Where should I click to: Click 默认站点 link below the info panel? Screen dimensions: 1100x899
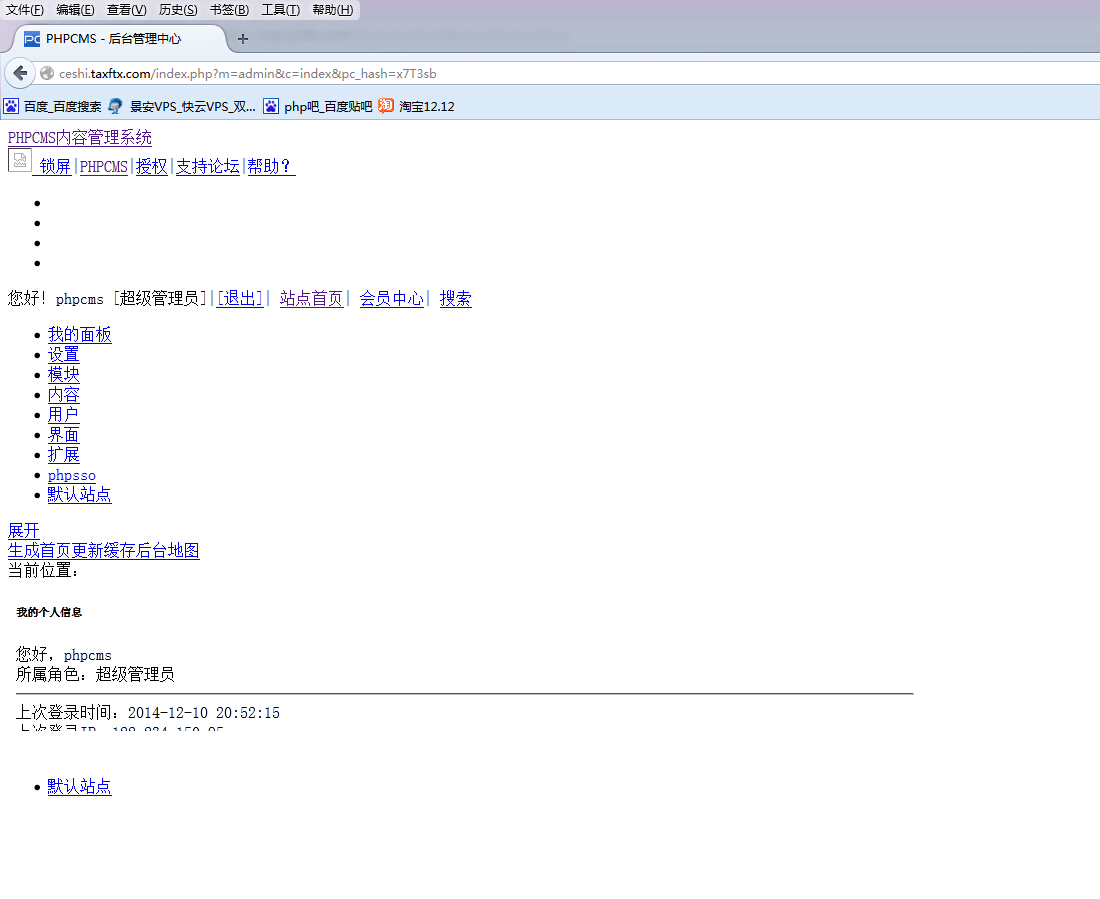point(79,787)
